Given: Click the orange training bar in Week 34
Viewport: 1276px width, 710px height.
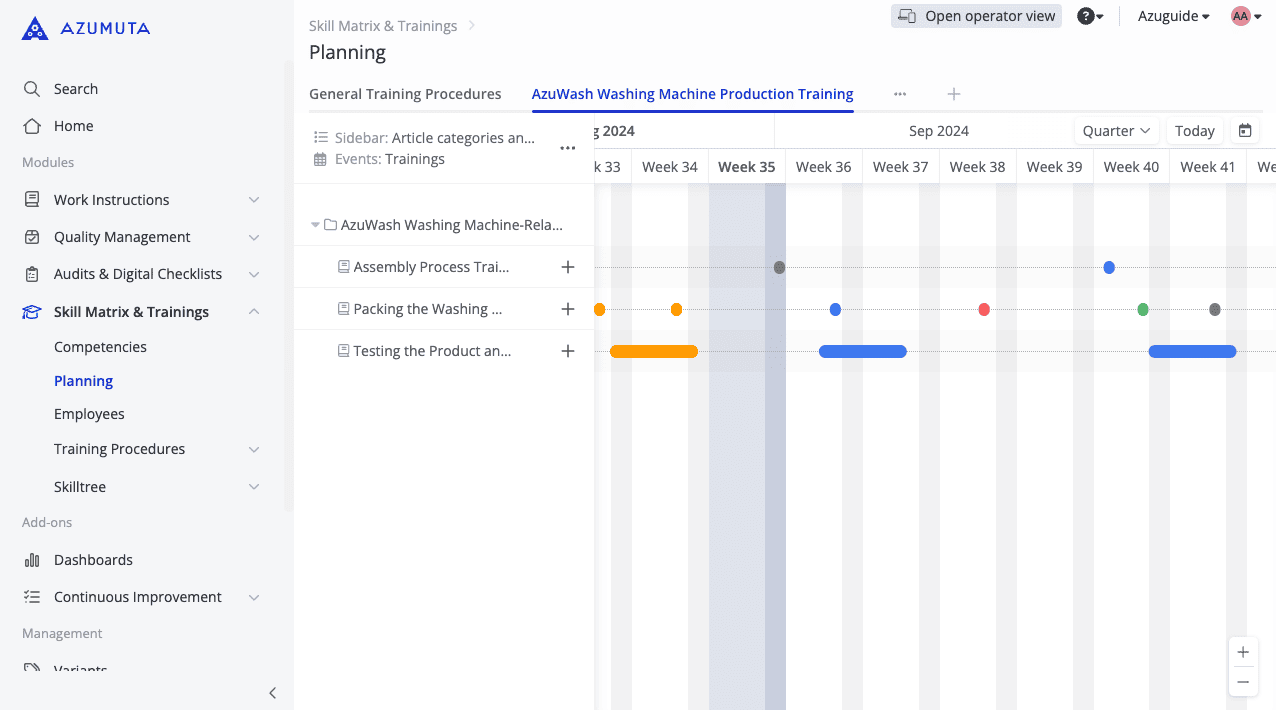Looking at the screenshot, I should [653, 351].
